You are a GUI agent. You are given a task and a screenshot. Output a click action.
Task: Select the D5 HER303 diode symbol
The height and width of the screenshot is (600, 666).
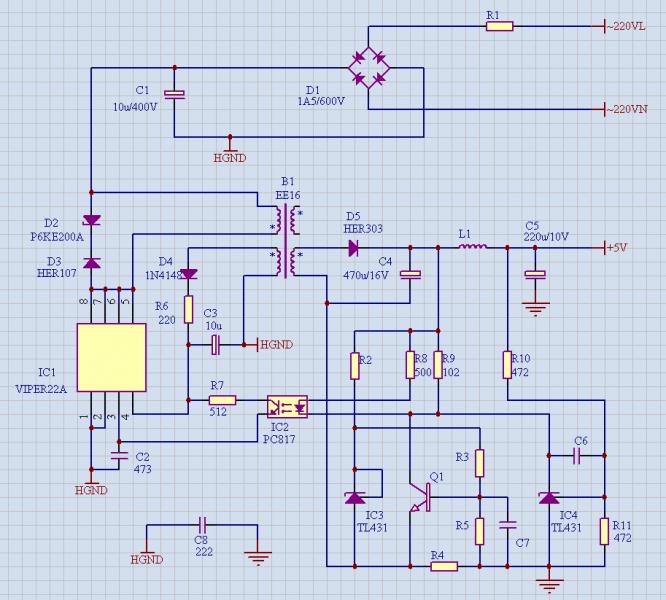pyautogui.click(x=353, y=247)
